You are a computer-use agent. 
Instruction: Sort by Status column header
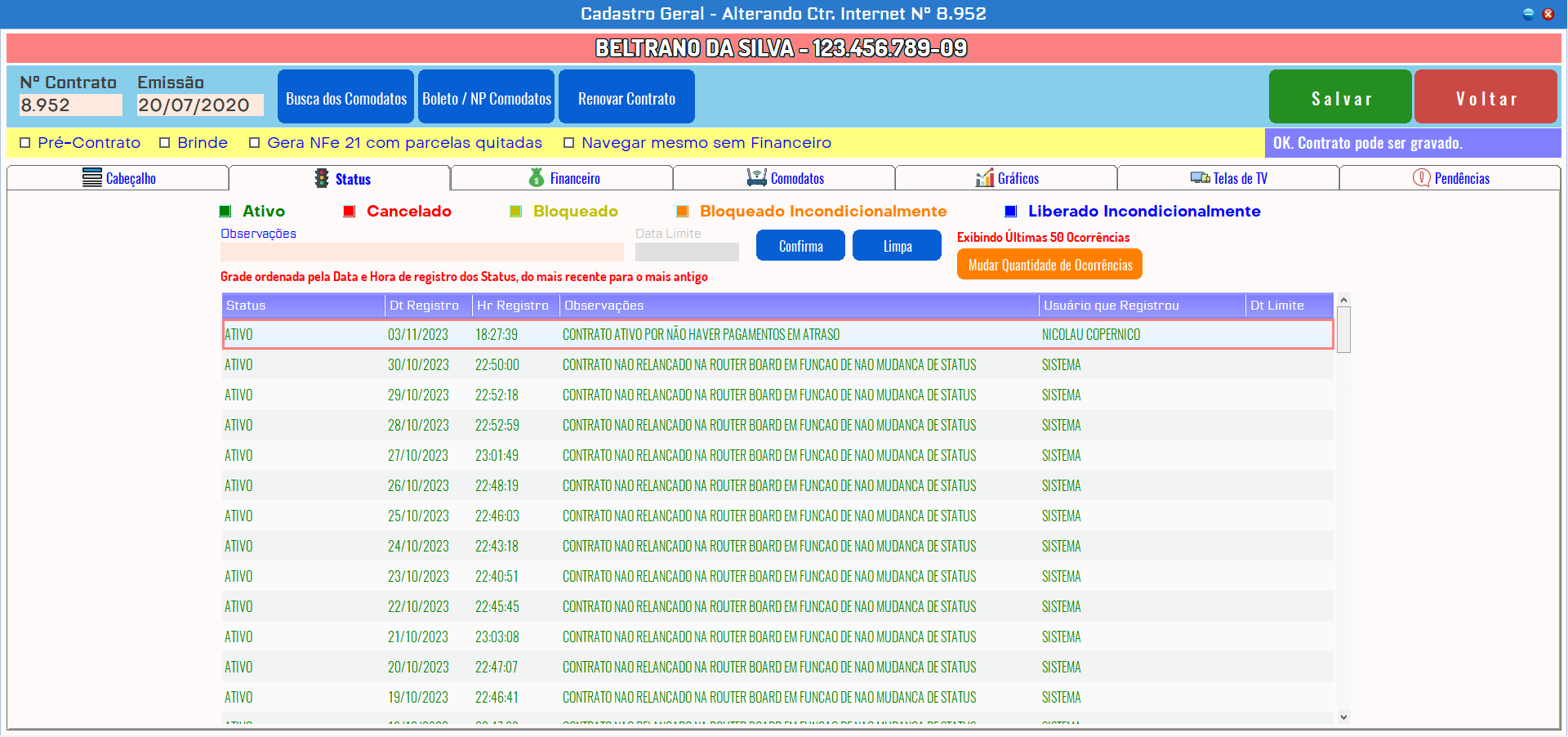coord(303,306)
